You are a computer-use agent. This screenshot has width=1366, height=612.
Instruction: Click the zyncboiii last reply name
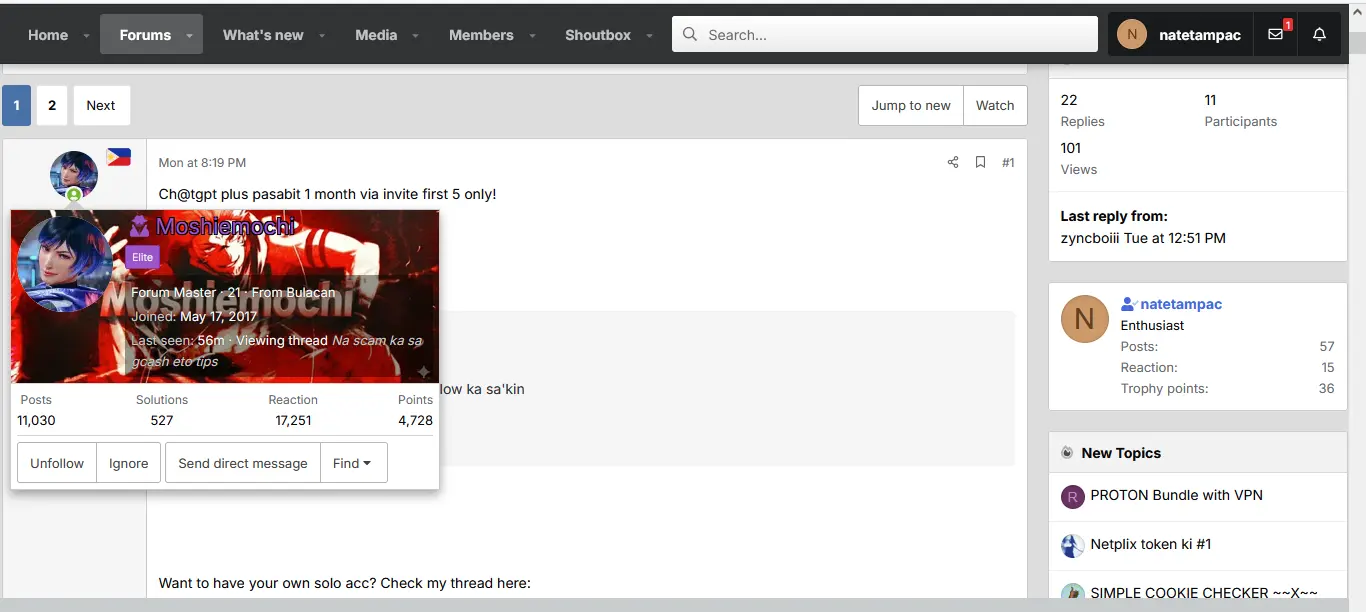click(x=1090, y=238)
